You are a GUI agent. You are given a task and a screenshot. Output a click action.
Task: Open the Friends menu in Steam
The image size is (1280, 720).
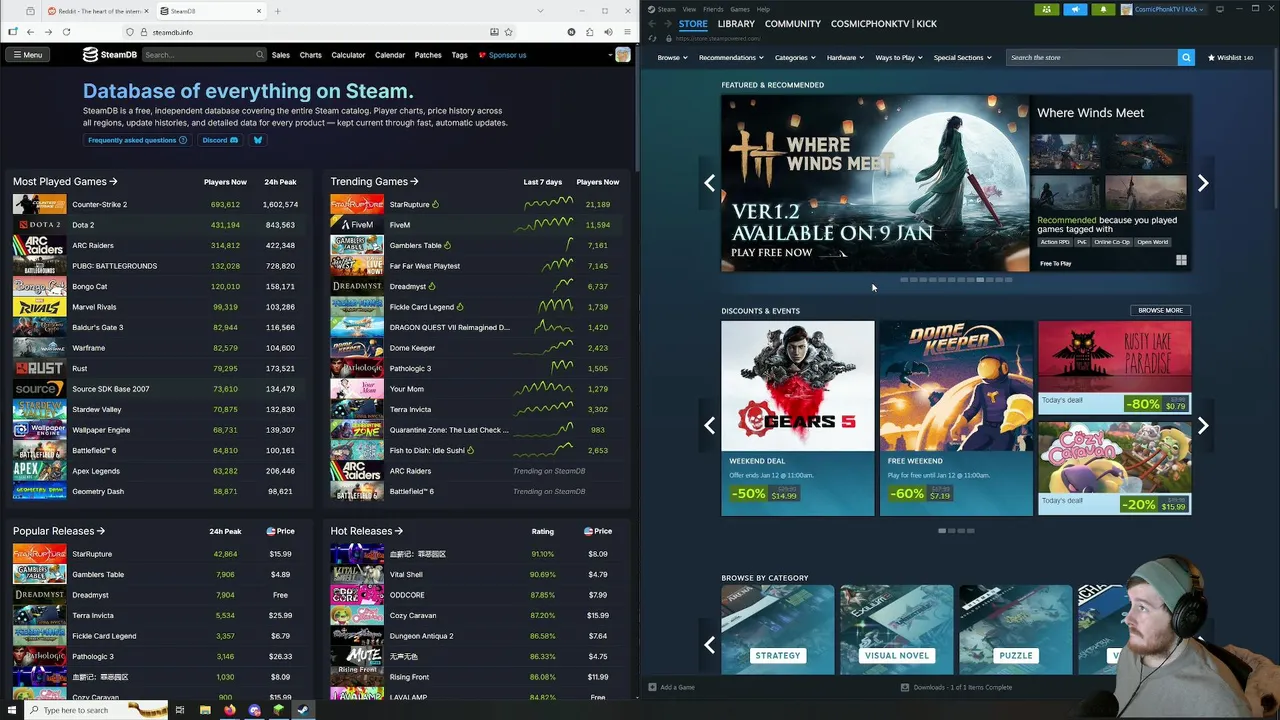click(713, 9)
